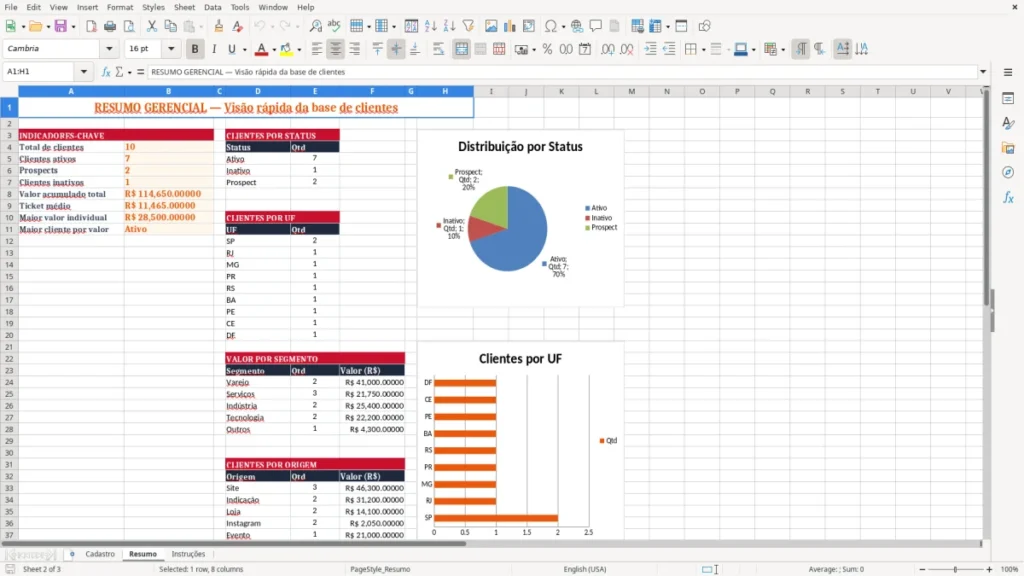Click the Cut scissors icon
Image resolution: width=1024 pixels, height=576 pixels.
[x=152, y=26]
